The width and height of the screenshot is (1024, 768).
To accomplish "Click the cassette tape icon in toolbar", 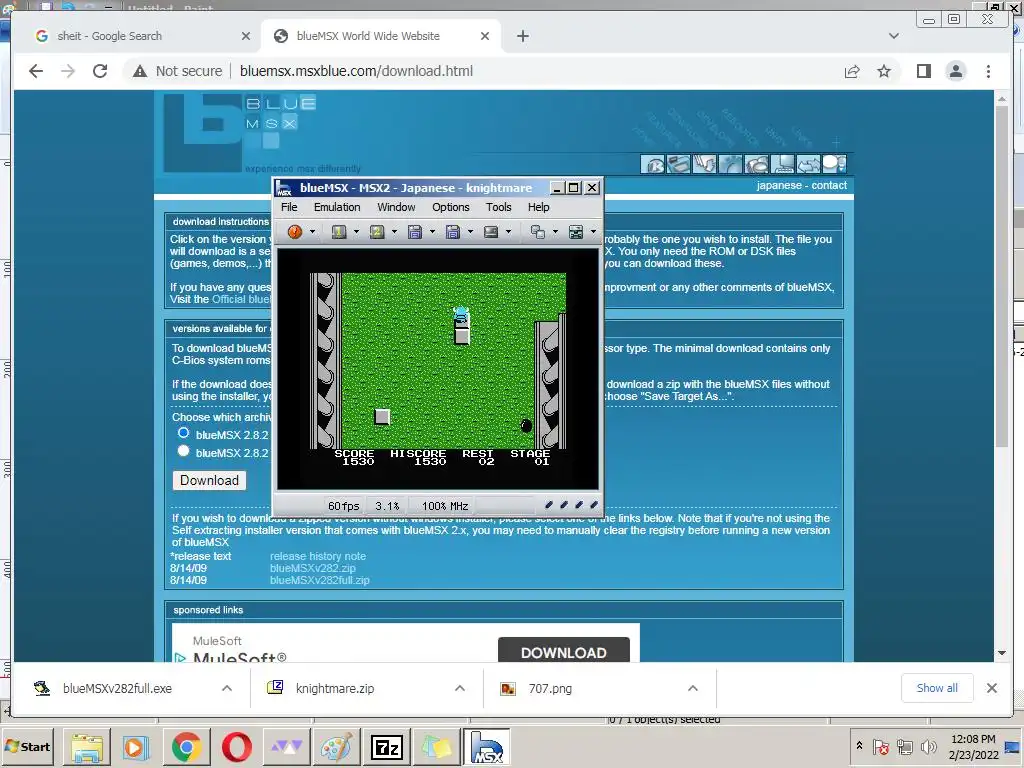I will coord(491,232).
